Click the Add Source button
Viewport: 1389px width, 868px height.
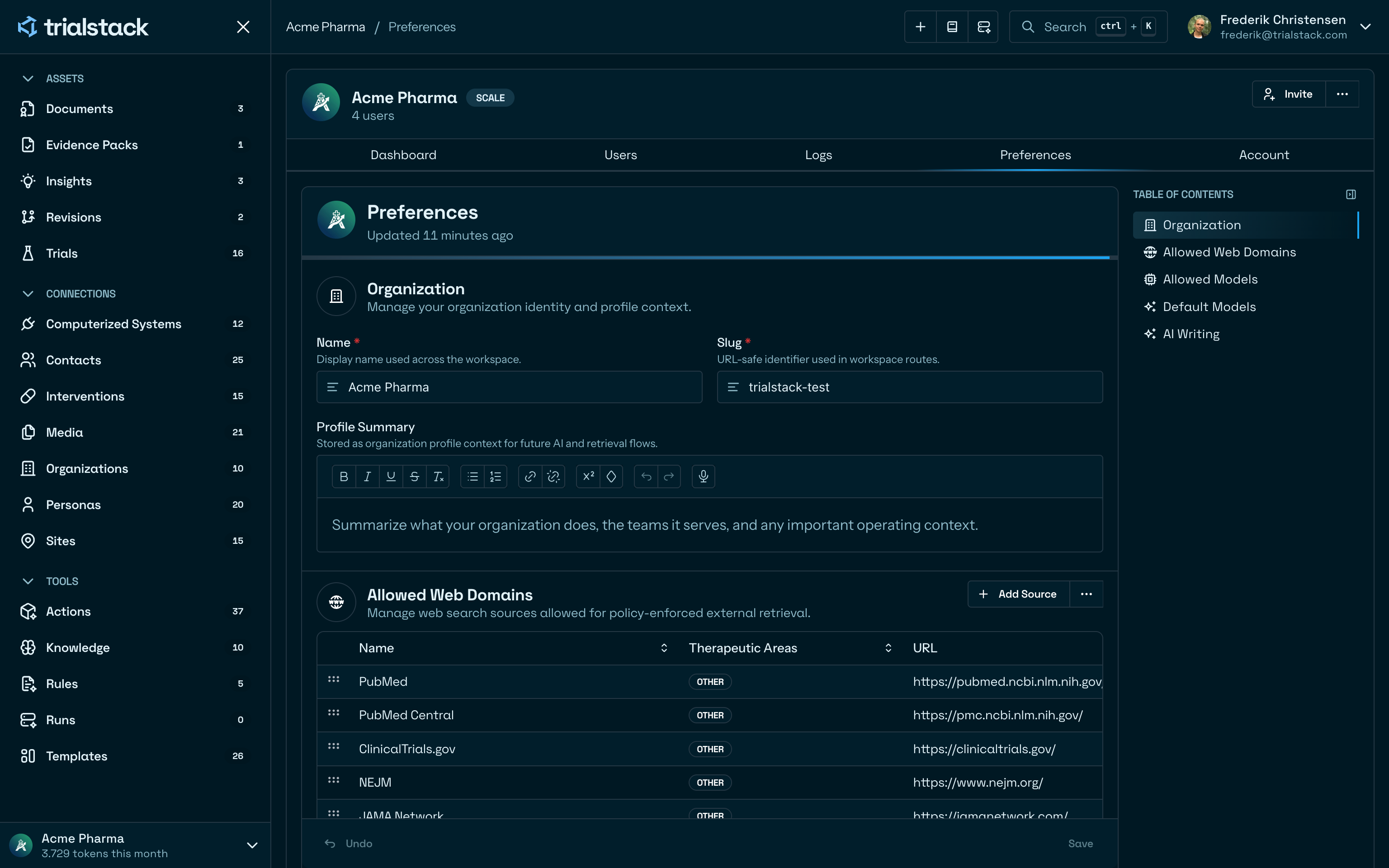[x=1019, y=594]
